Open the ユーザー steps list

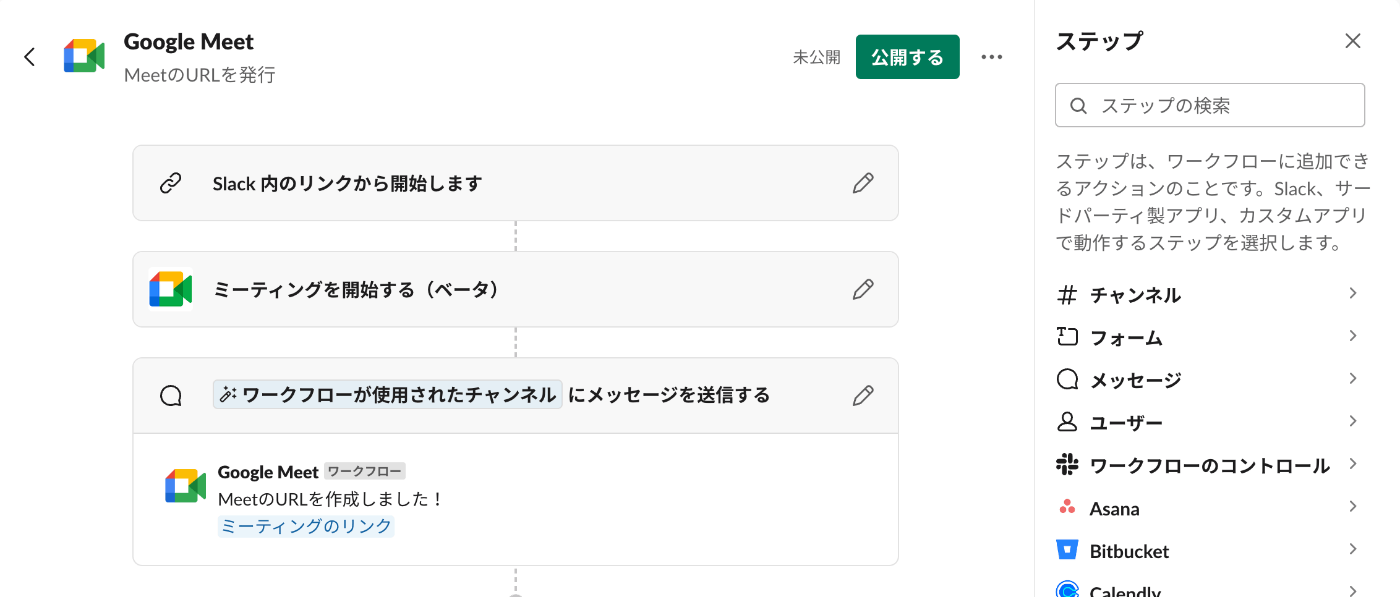[1209, 423]
